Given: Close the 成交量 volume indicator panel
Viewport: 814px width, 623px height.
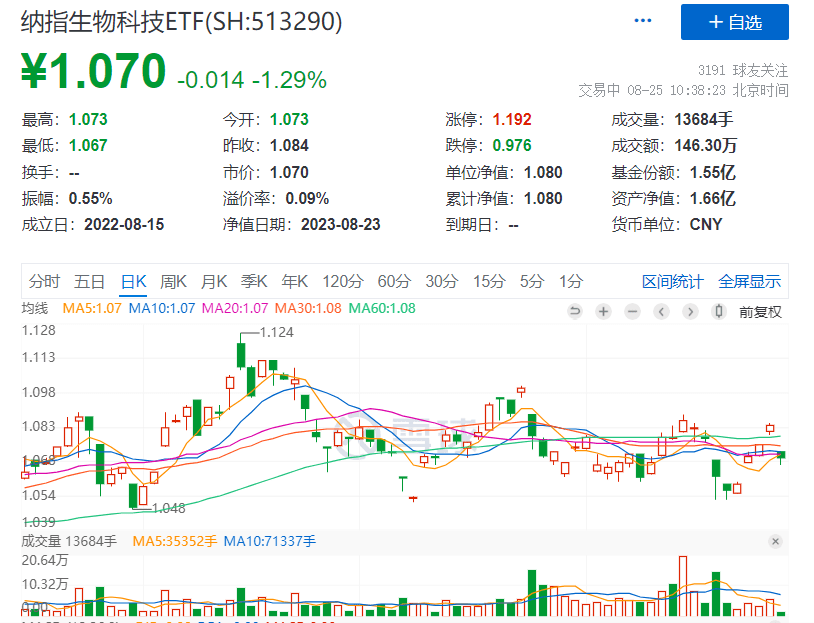Looking at the screenshot, I should pos(775,541).
